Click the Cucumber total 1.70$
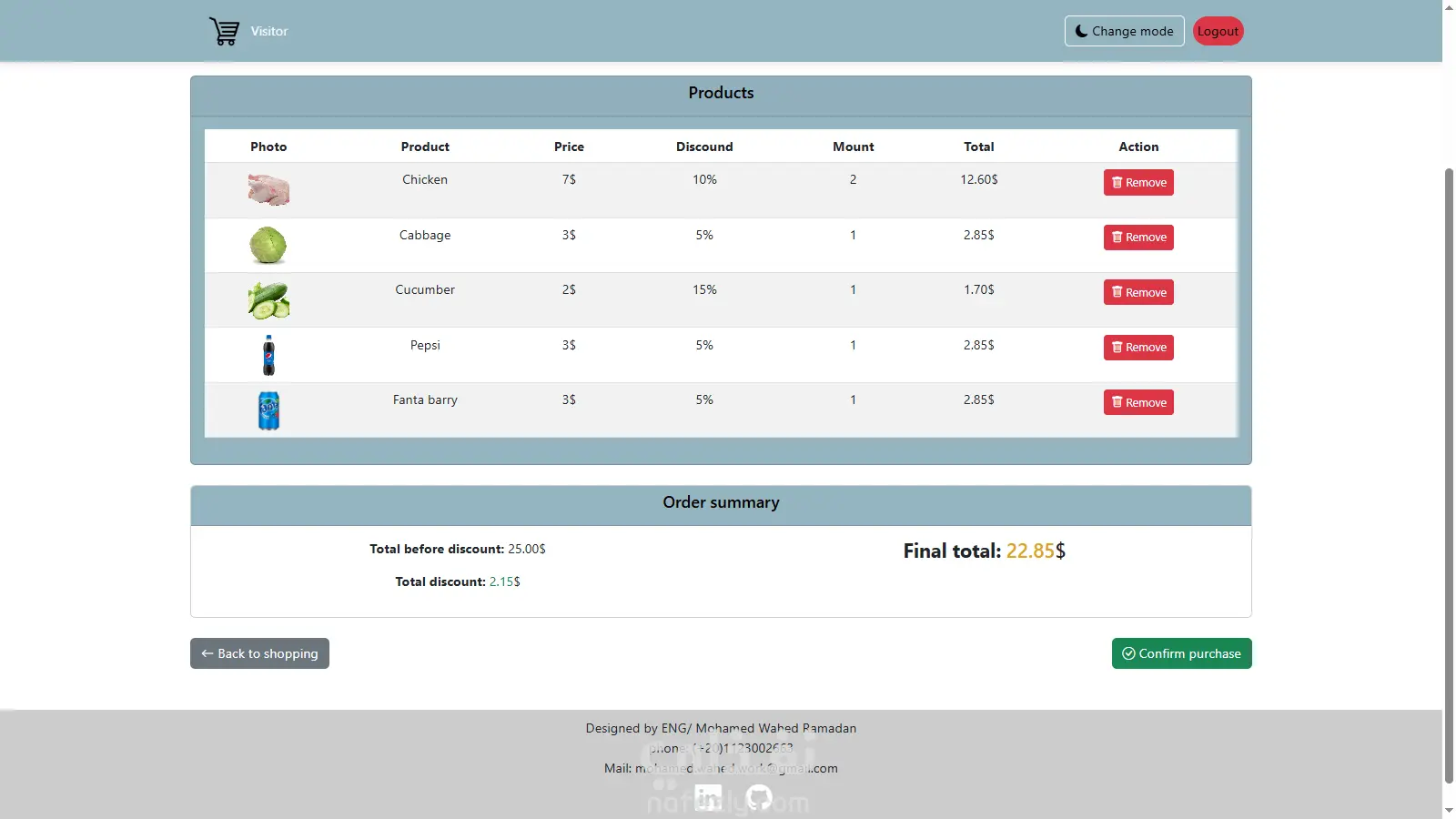This screenshot has height=819, width=1456. (979, 289)
